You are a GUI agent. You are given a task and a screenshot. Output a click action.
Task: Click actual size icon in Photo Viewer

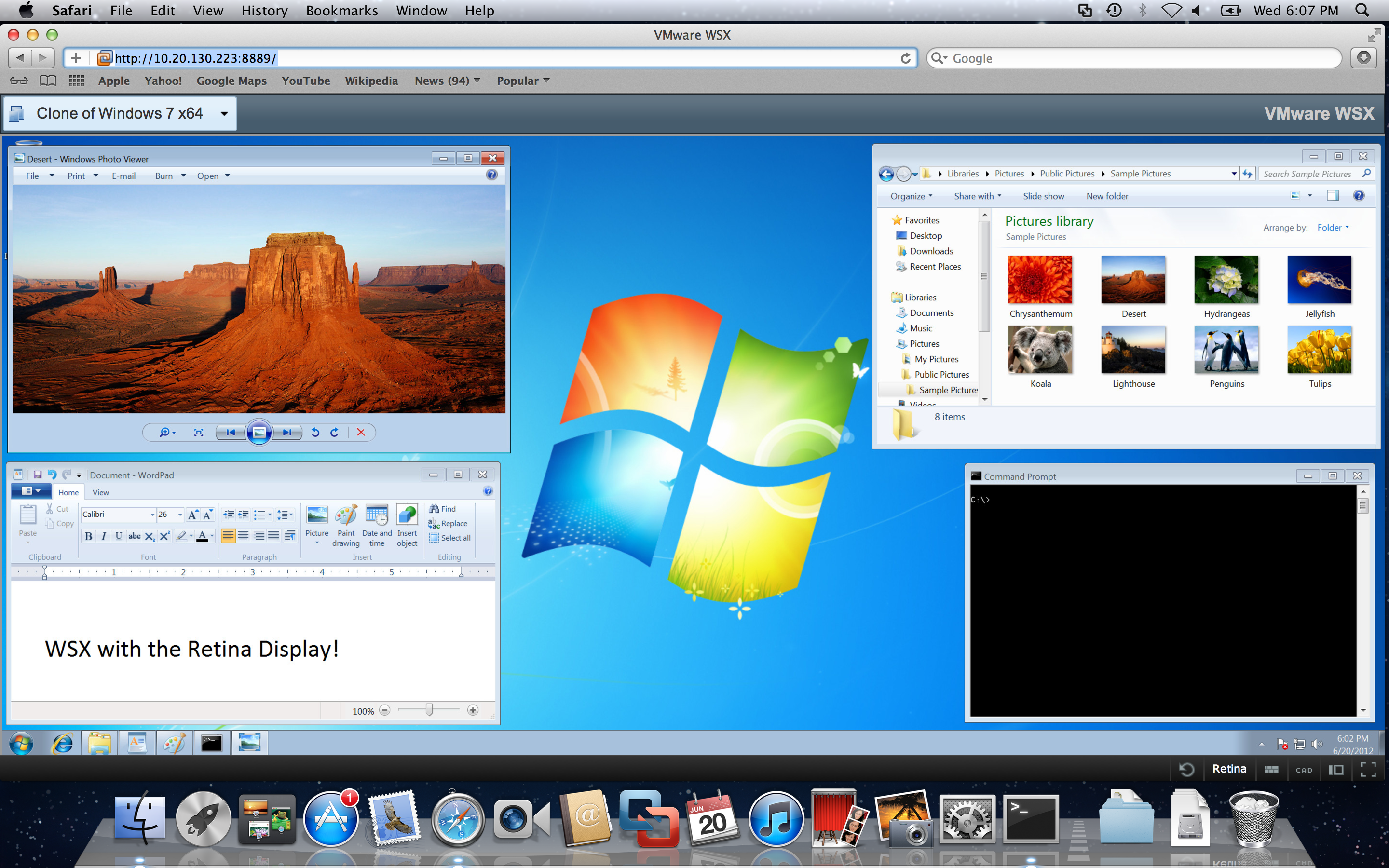point(199,433)
